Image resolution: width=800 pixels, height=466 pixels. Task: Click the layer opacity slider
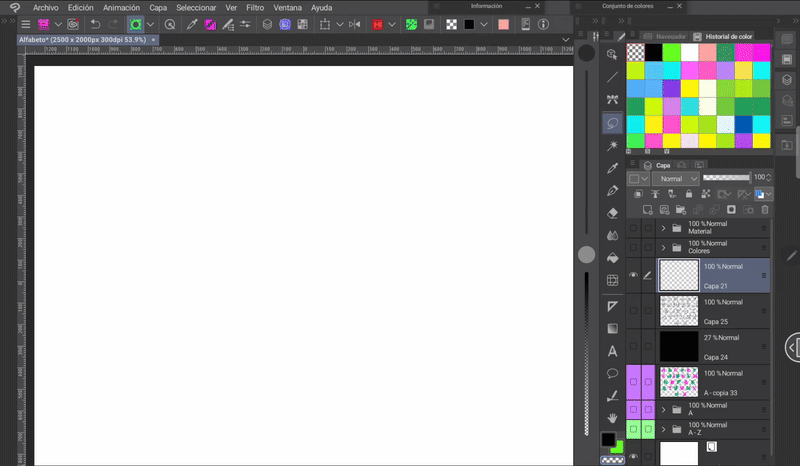click(x=727, y=178)
